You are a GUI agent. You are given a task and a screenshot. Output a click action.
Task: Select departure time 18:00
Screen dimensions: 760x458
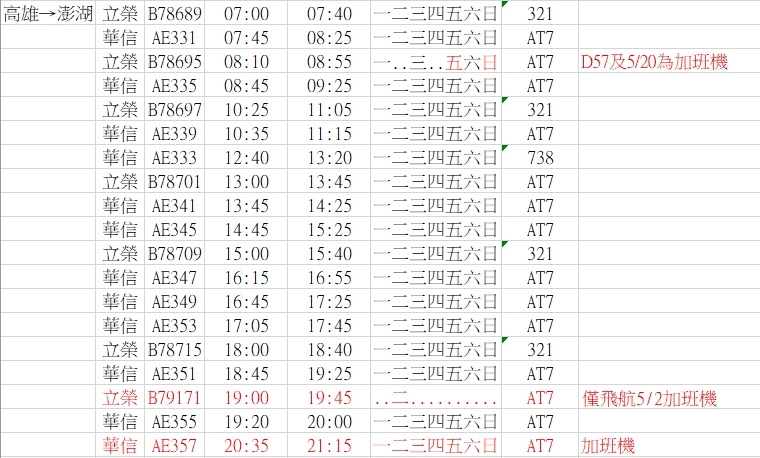tap(247, 349)
